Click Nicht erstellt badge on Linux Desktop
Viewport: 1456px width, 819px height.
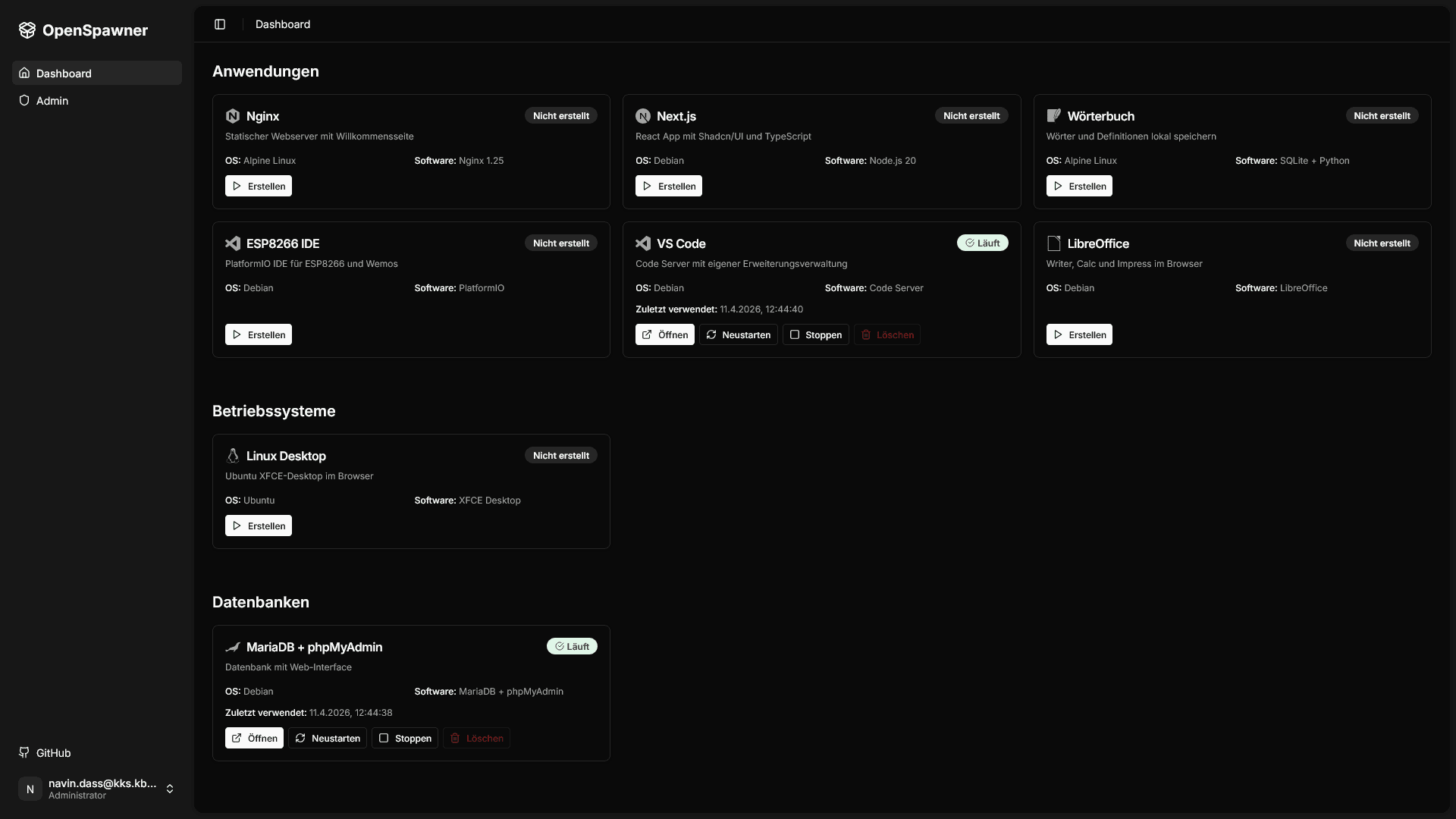pos(561,455)
